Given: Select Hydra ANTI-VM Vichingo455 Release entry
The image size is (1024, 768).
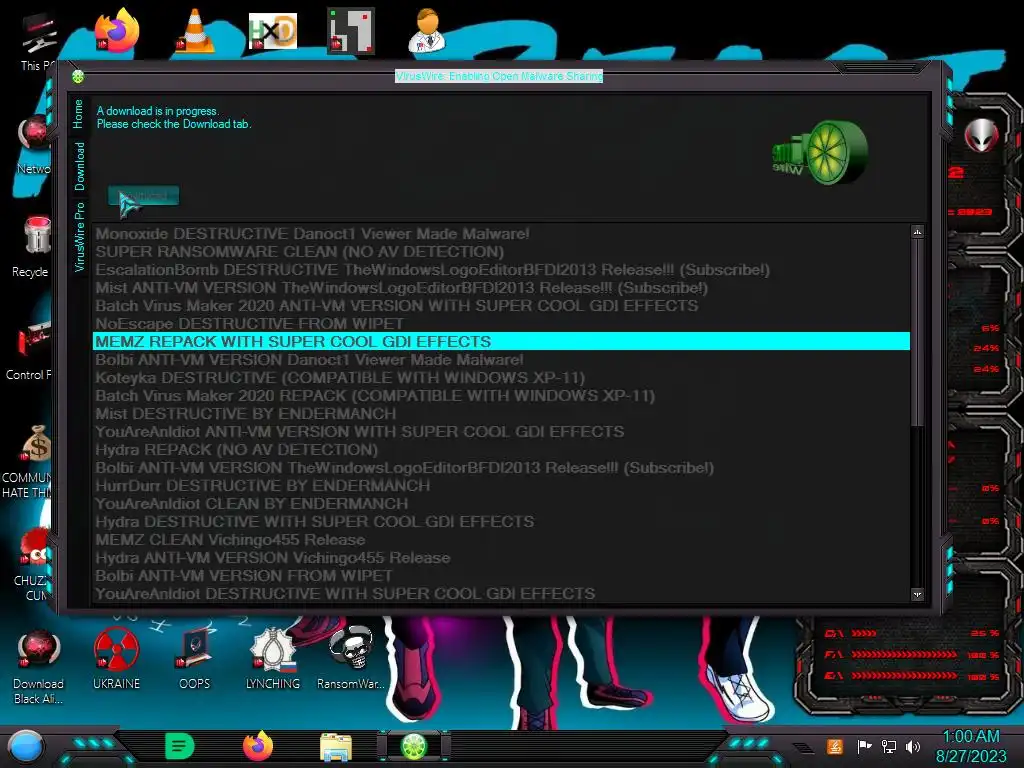Looking at the screenshot, I should point(502,558).
